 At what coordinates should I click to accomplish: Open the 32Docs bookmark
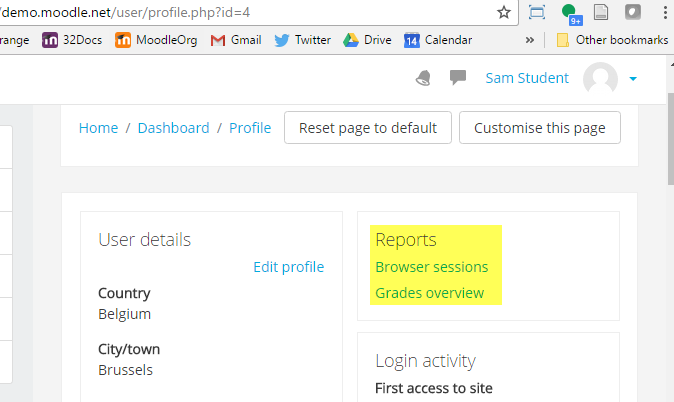tap(72, 40)
